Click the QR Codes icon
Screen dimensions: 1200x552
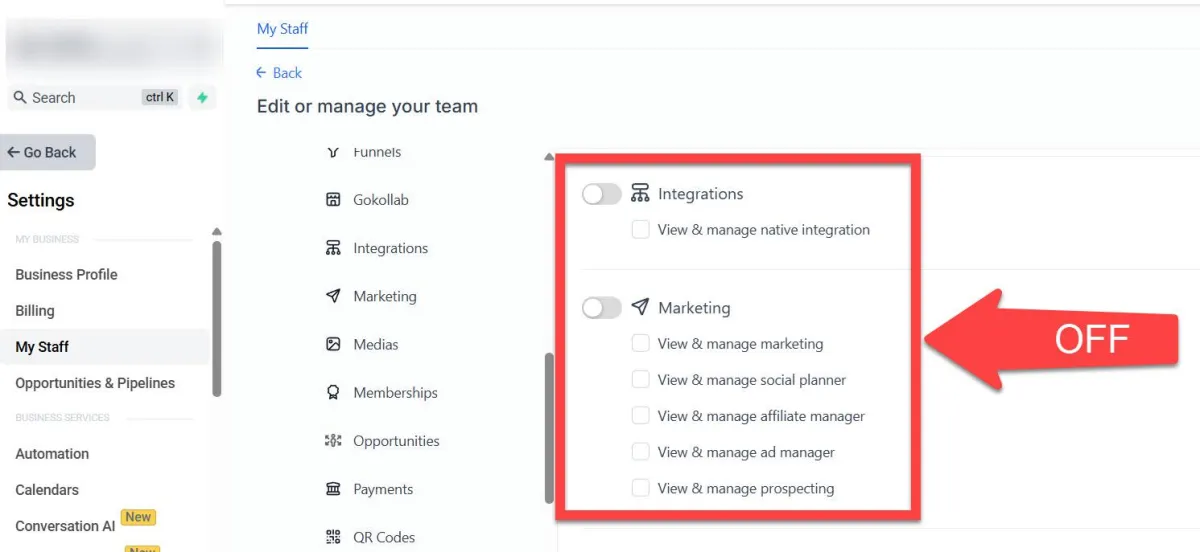click(x=333, y=537)
